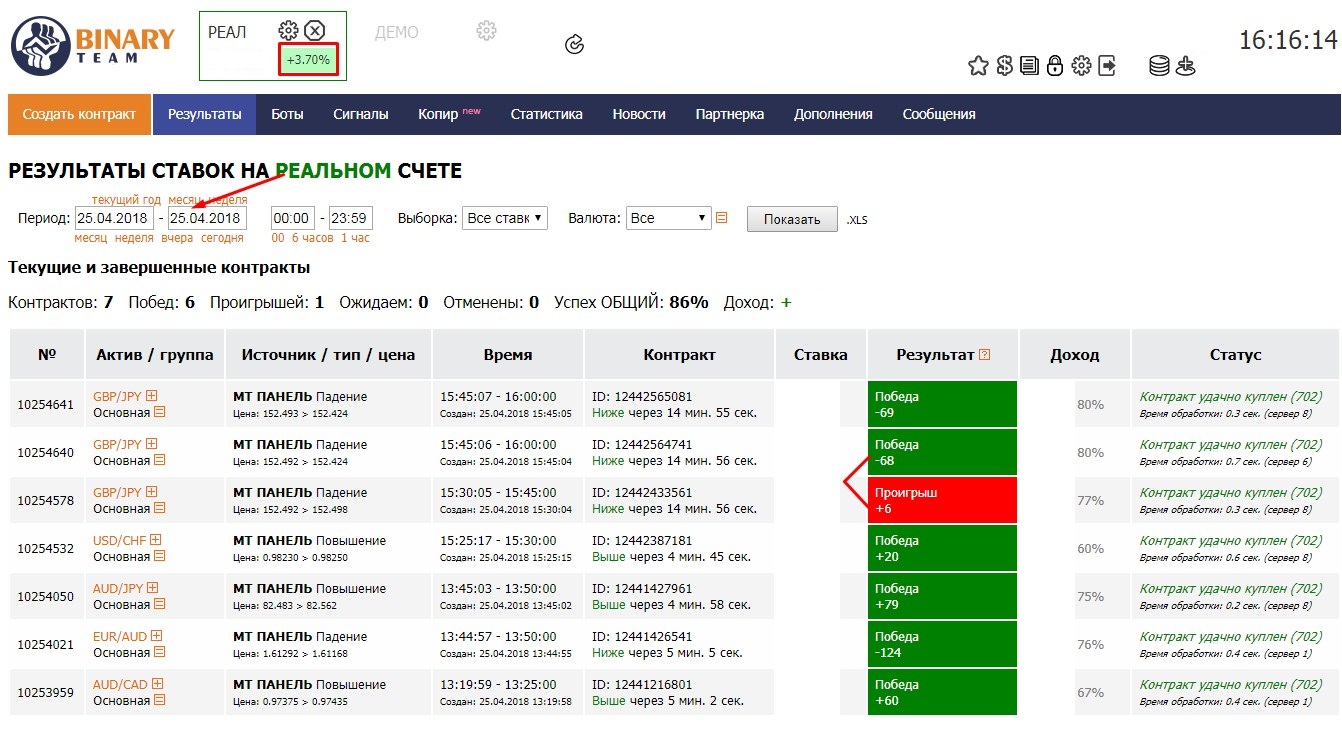Expand plus icon for GBP/JPY row 10254641
Image resolution: width=1342 pixels, height=733 pixels.
[x=152, y=396]
